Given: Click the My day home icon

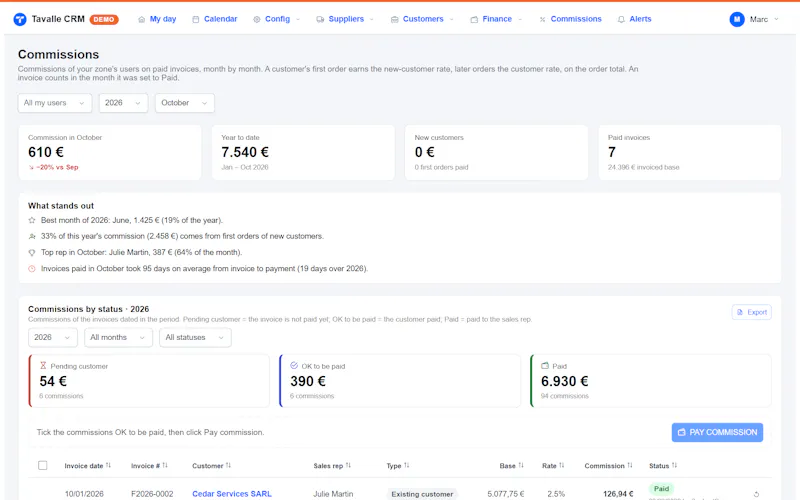Looking at the screenshot, I should click(141, 19).
